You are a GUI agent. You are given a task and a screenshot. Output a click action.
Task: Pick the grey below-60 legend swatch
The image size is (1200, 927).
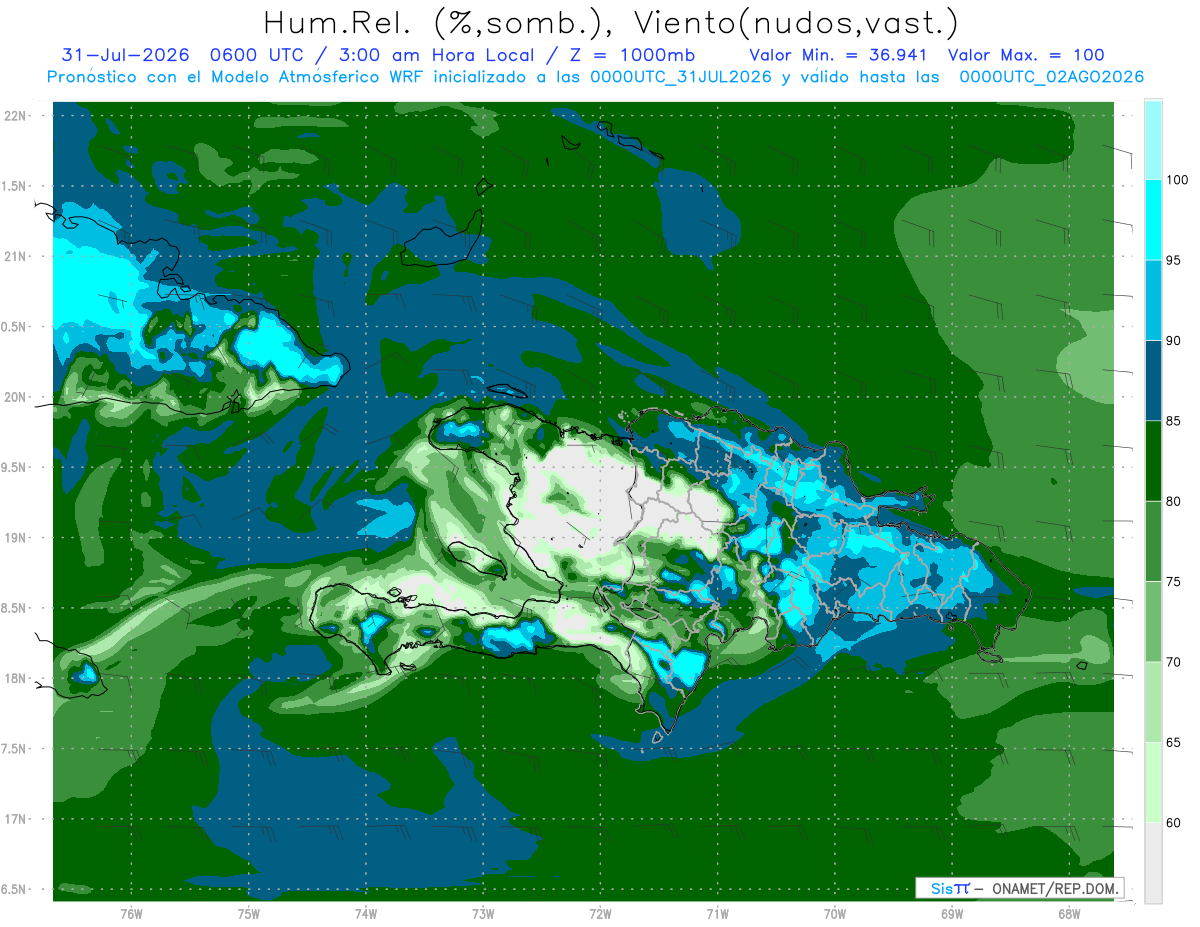pos(1153,863)
